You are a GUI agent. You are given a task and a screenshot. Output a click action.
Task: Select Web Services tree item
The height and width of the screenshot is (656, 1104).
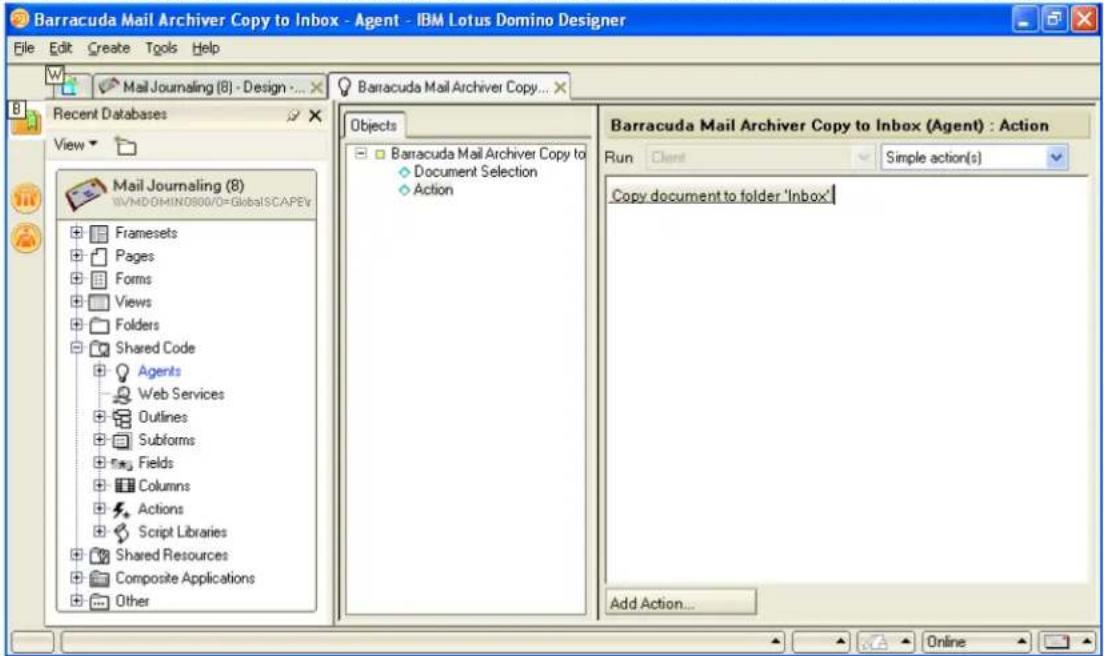click(x=181, y=394)
